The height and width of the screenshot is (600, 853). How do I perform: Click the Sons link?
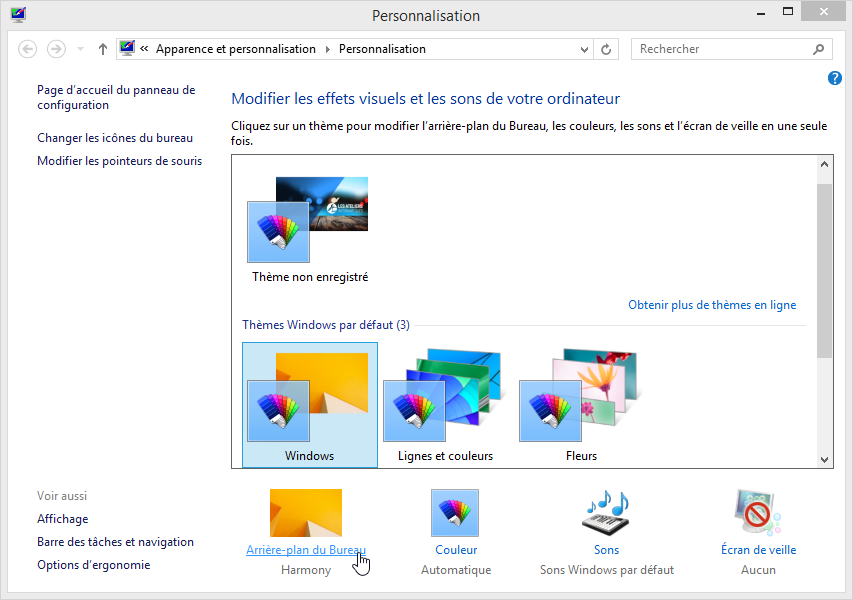607,550
